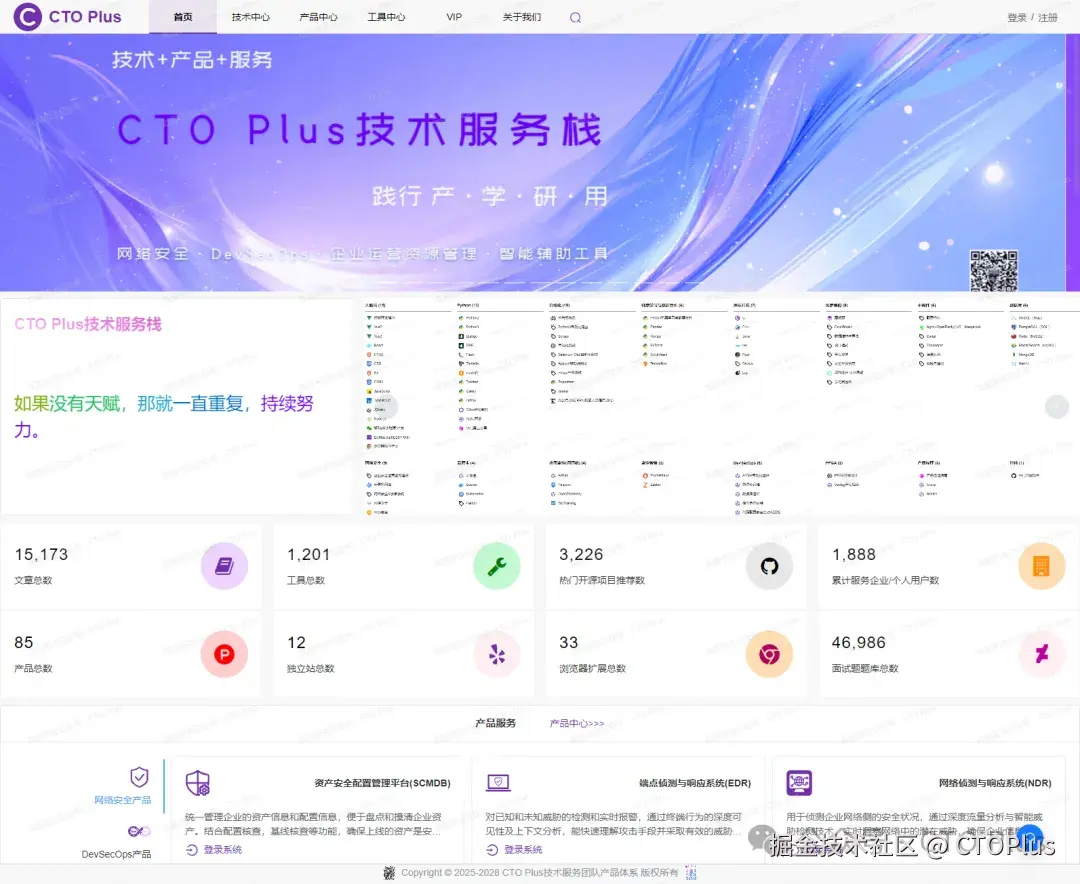Click the orange building icon for 用户数

(x=1041, y=566)
